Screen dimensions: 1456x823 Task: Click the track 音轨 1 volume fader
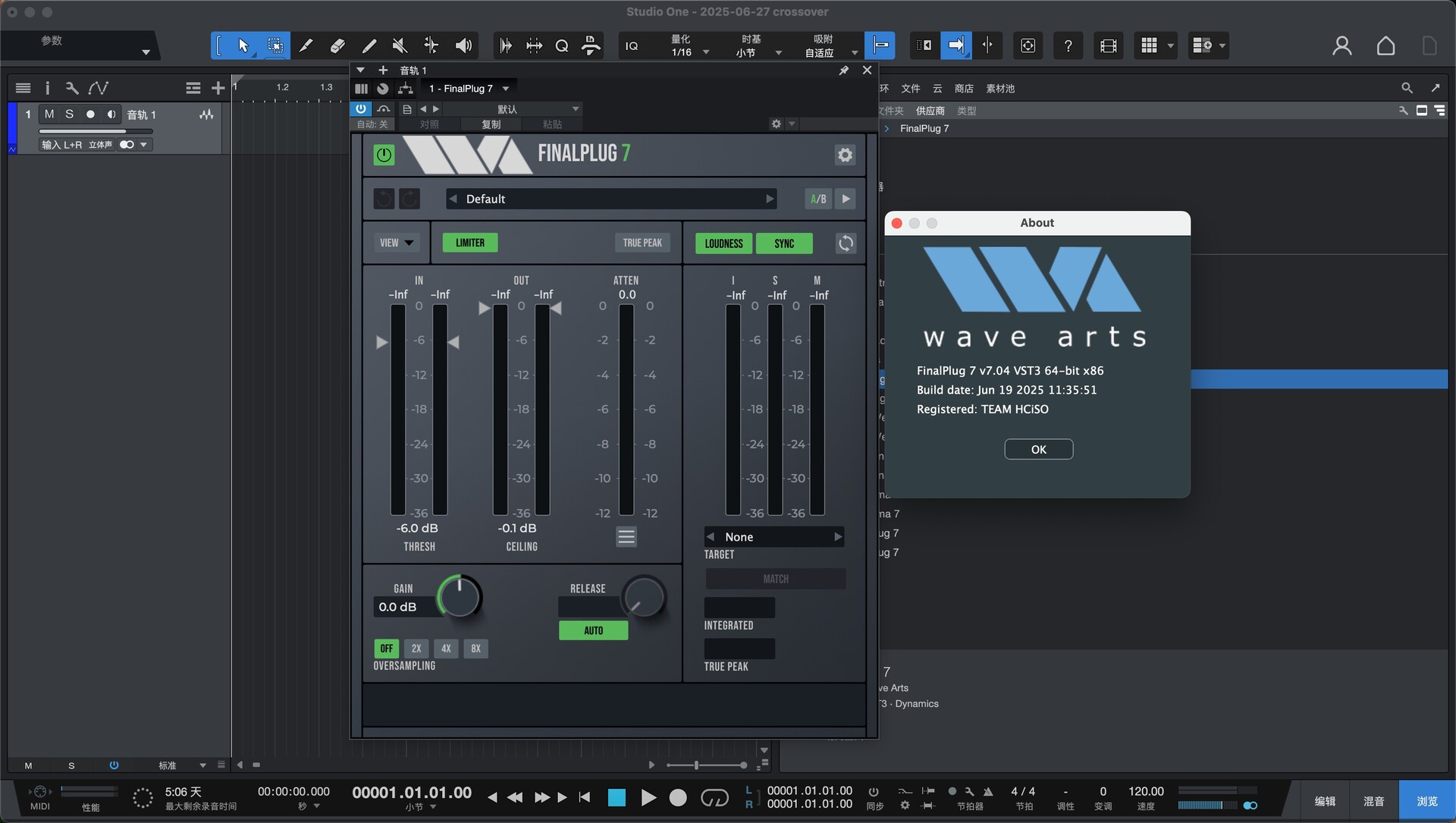96,131
